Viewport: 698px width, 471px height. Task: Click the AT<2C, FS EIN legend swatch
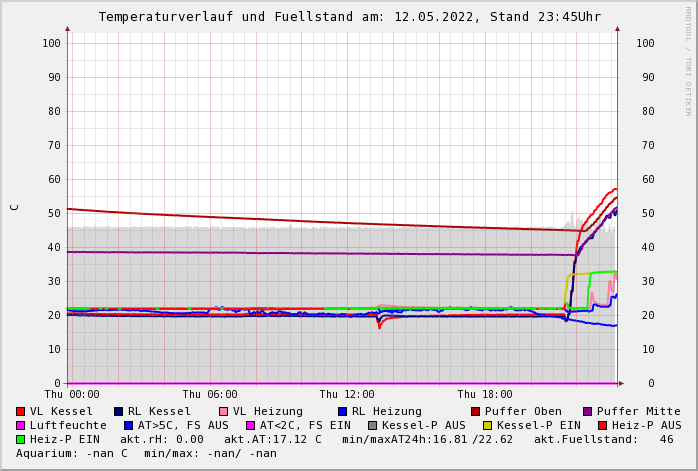(251, 425)
